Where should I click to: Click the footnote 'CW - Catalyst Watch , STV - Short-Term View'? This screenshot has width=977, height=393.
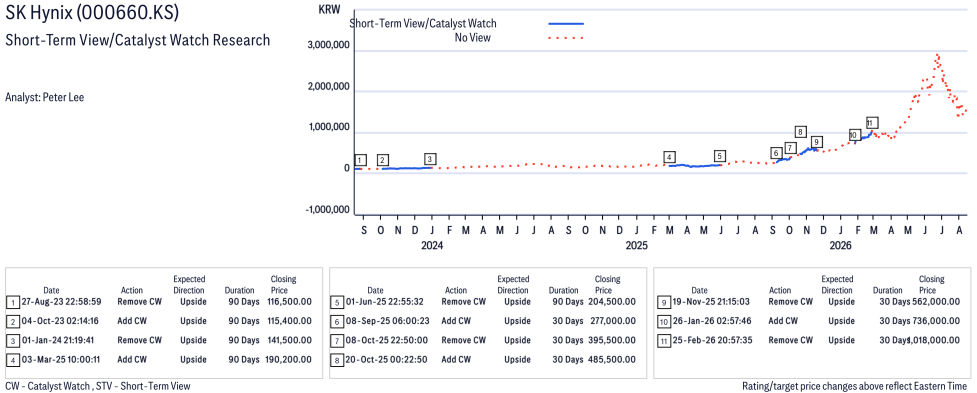point(98,386)
